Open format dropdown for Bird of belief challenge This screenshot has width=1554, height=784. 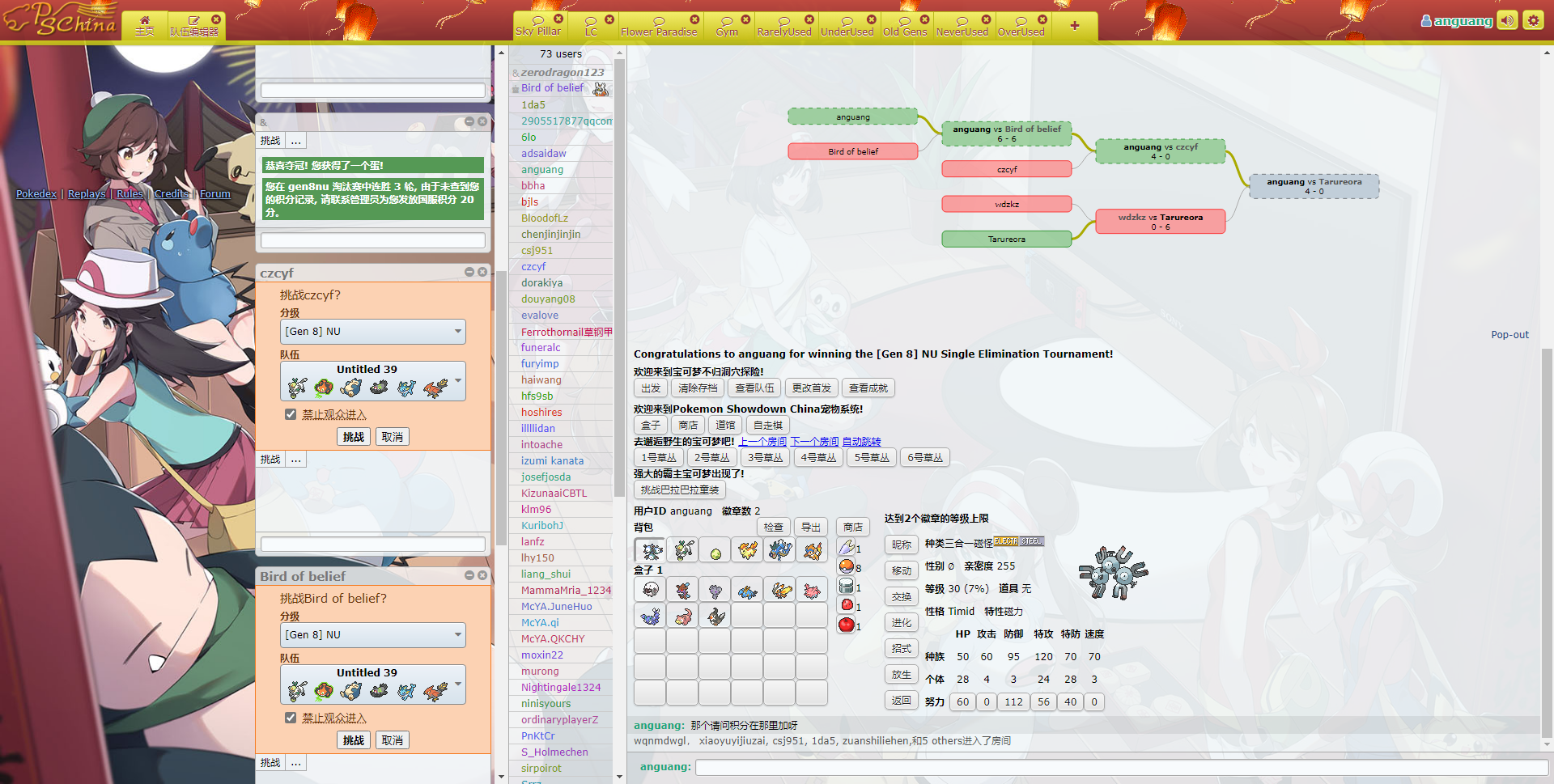373,635
